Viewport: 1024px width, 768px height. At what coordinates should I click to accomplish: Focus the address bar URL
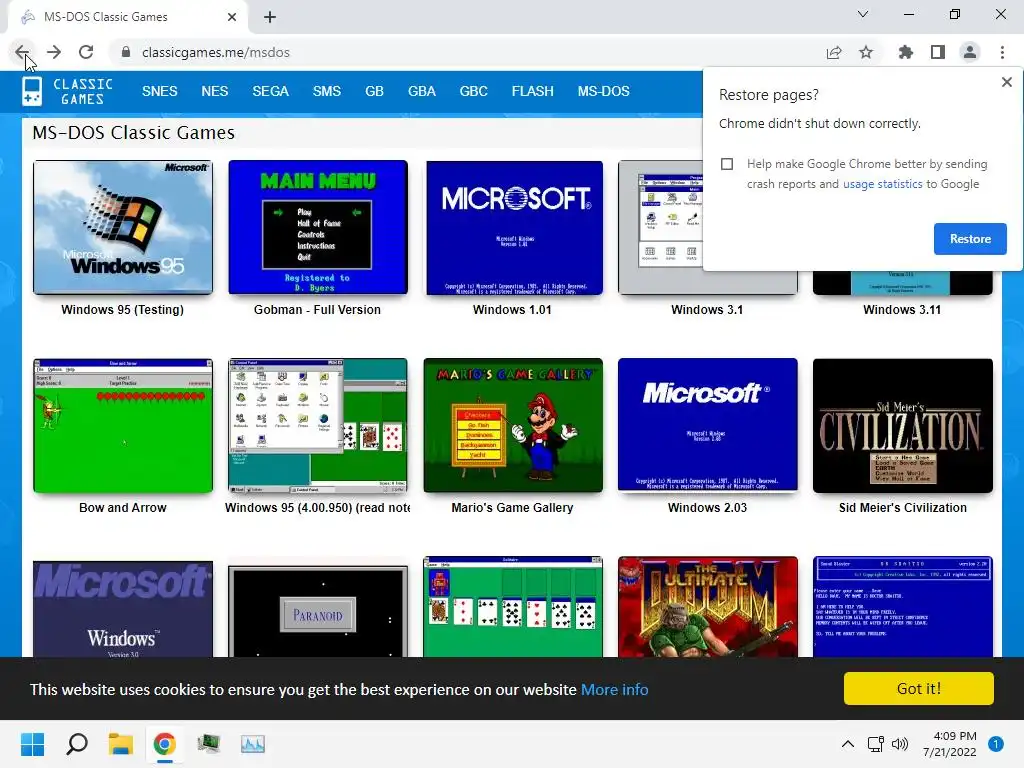point(216,52)
